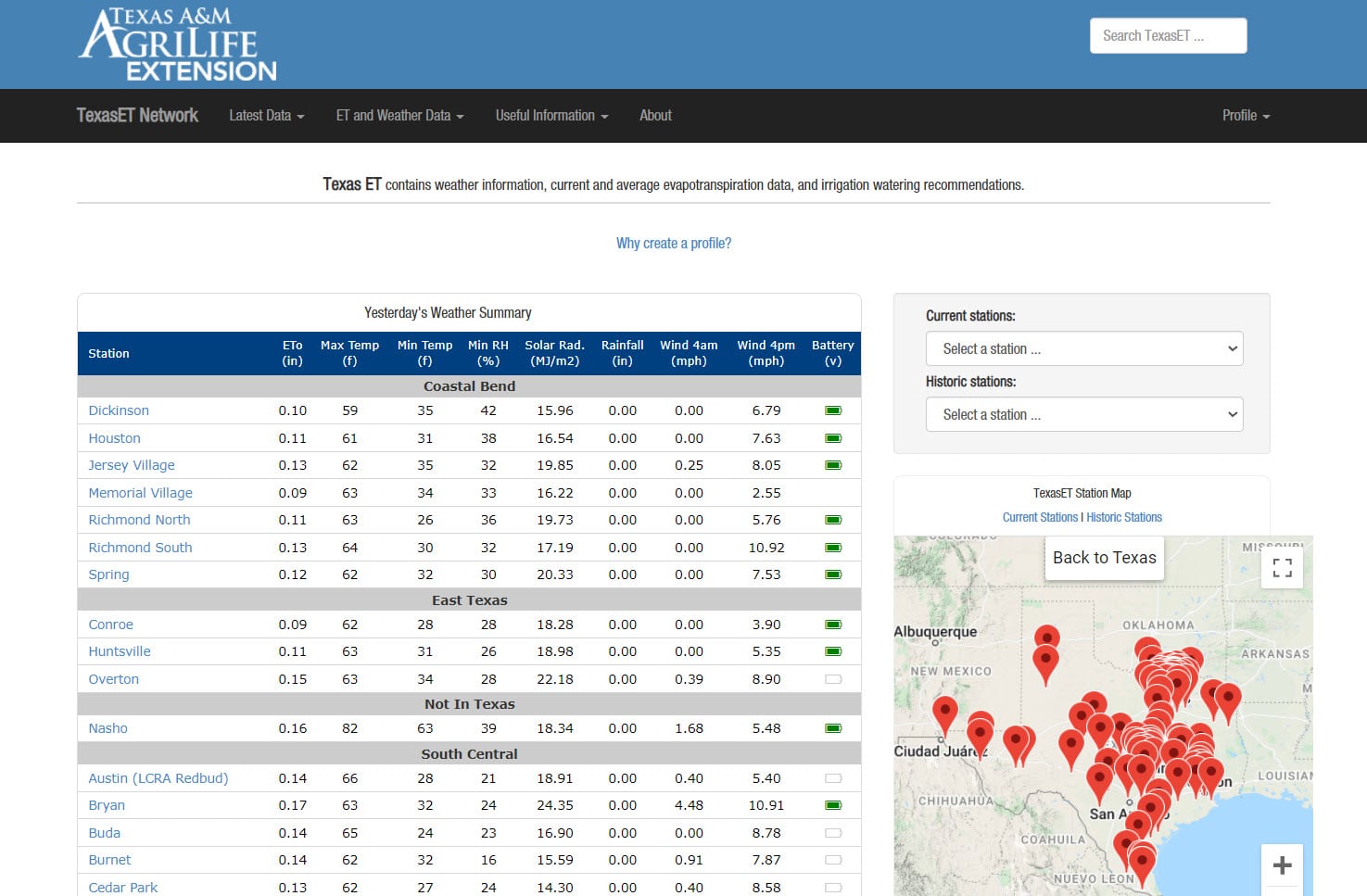Show Current Stations on the map
Screen dimensions: 1367x896
(x=1040, y=517)
